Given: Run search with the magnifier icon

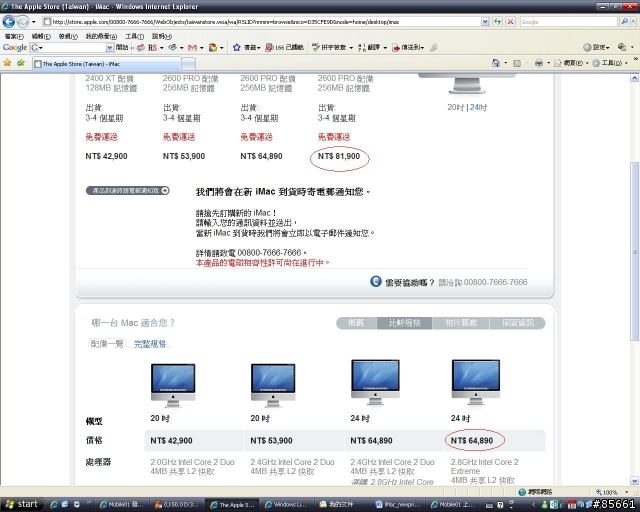Looking at the screenshot, I should point(624,22).
